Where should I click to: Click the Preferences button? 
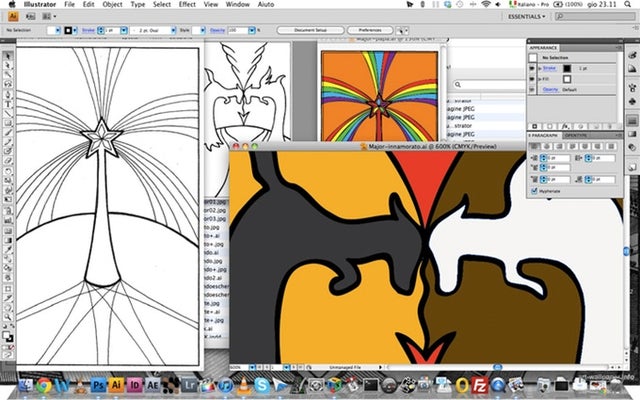click(368, 31)
